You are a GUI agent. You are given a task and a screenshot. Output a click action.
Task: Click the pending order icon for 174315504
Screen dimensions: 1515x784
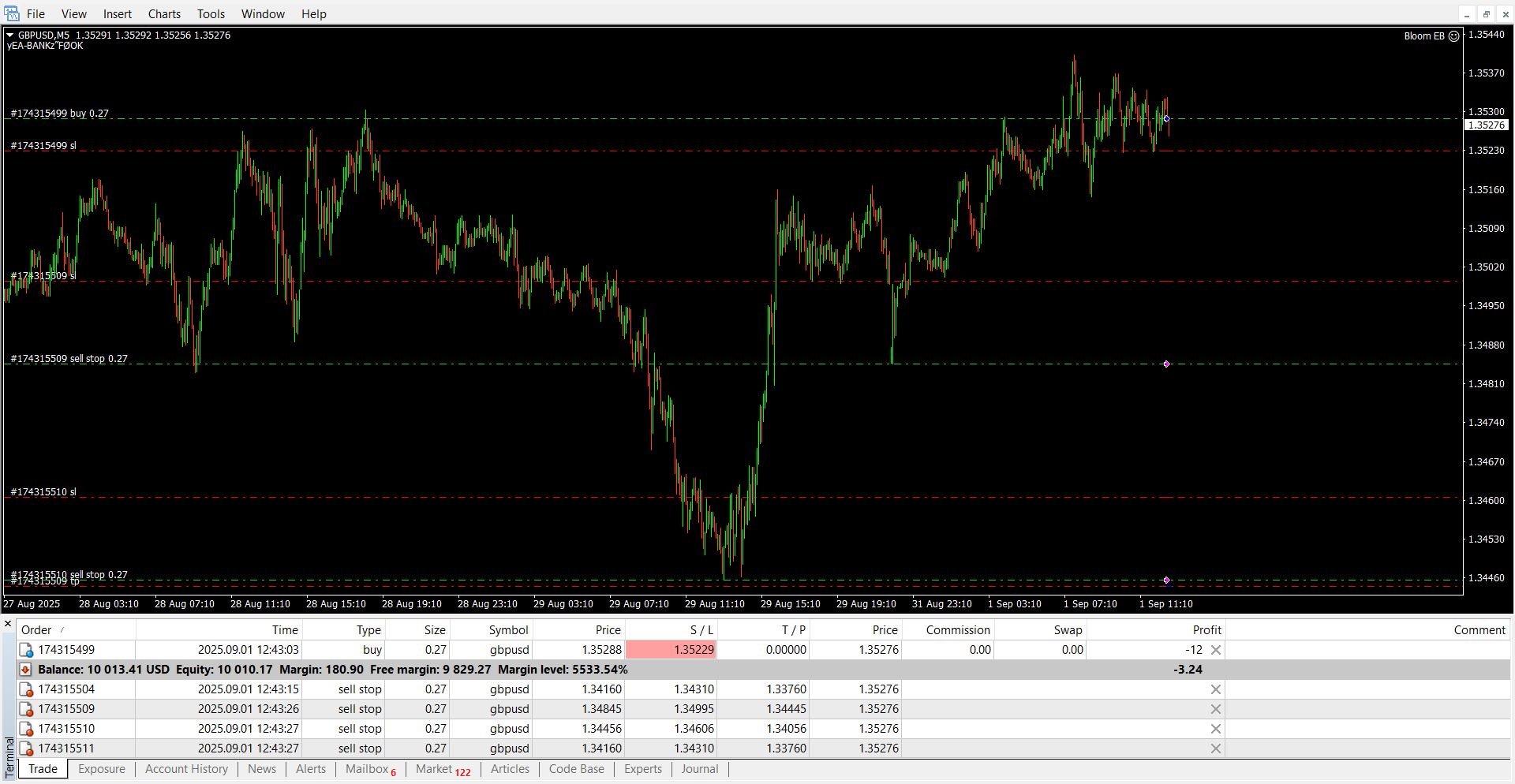click(x=26, y=689)
